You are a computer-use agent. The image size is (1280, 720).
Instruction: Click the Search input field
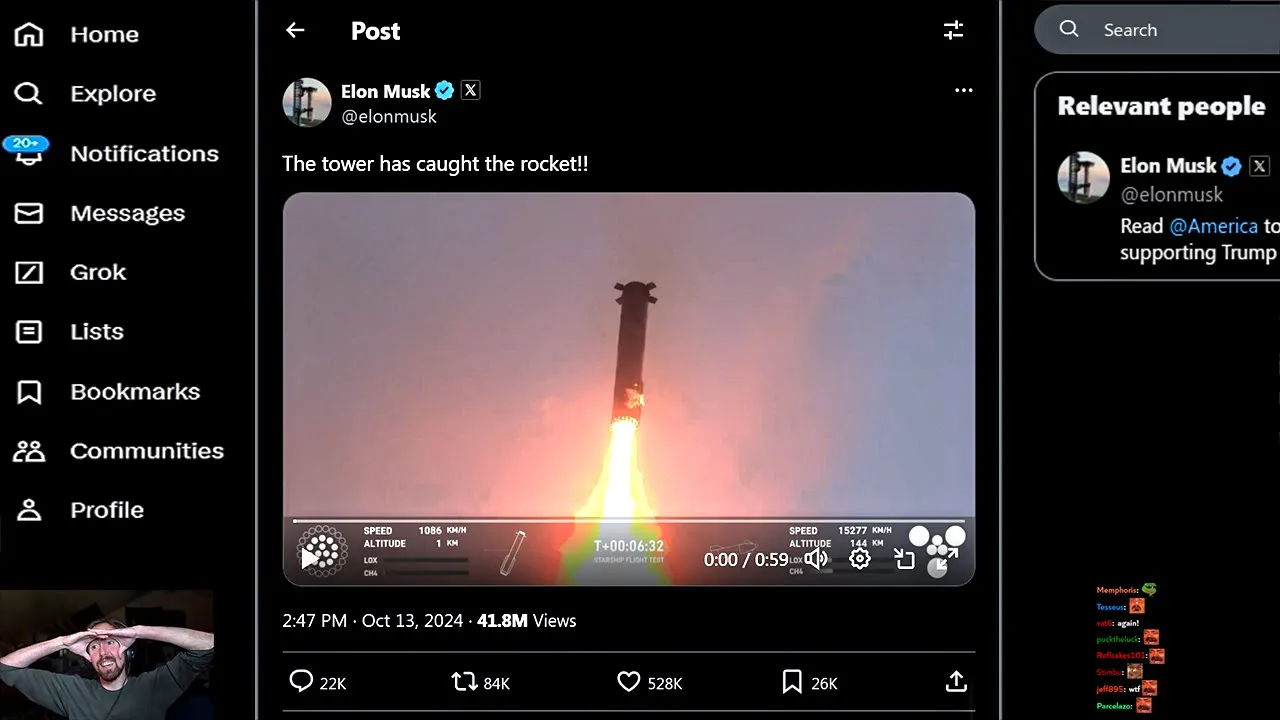(1180, 30)
